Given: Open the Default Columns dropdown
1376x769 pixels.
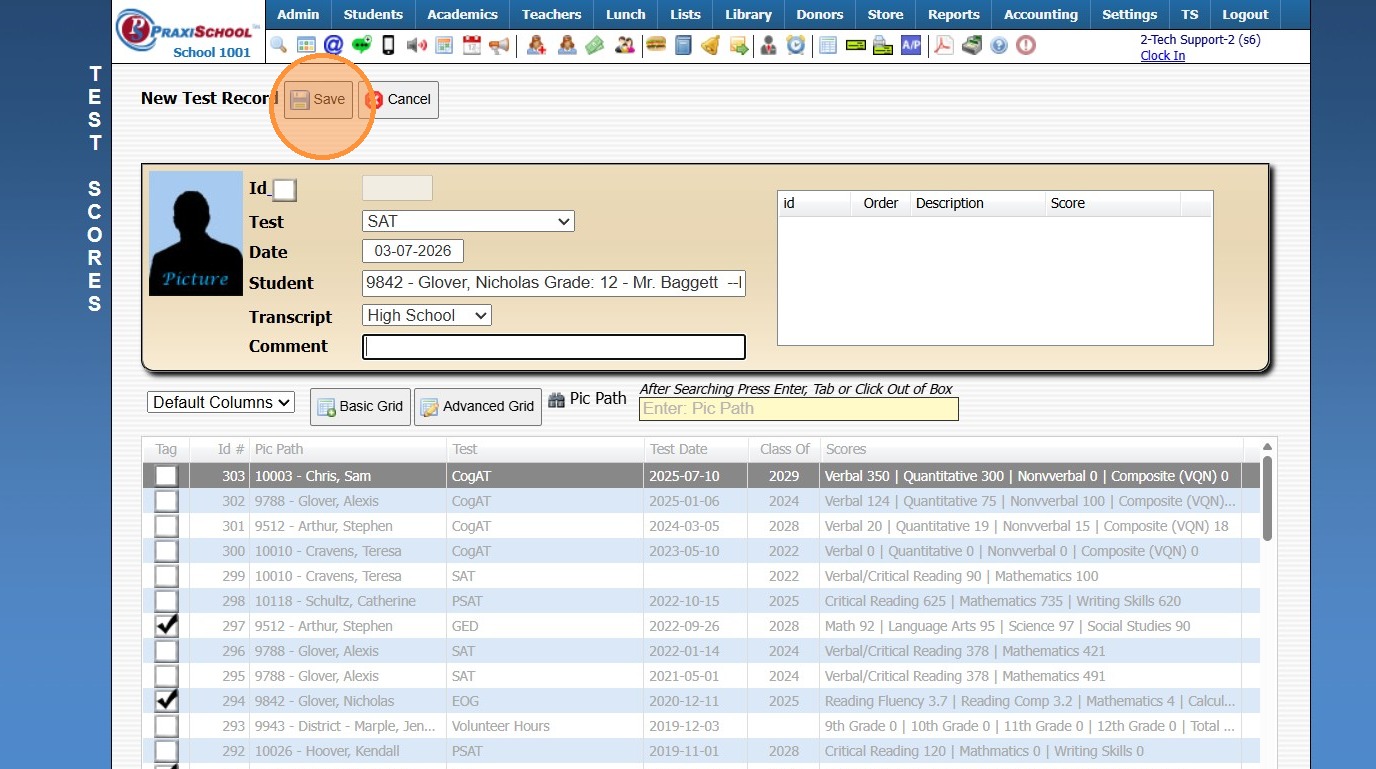Looking at the screenshot, I should click(221, 402).
